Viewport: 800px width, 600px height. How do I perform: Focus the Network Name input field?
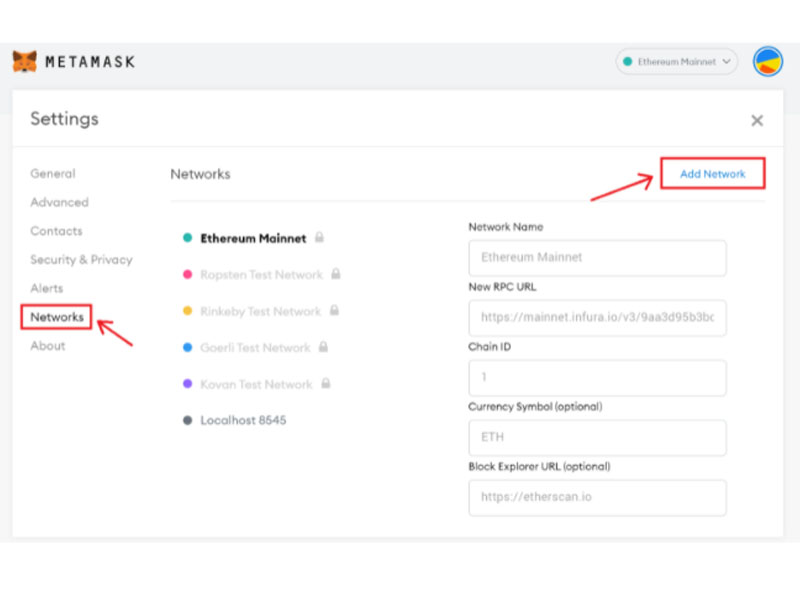pos(597,258)
